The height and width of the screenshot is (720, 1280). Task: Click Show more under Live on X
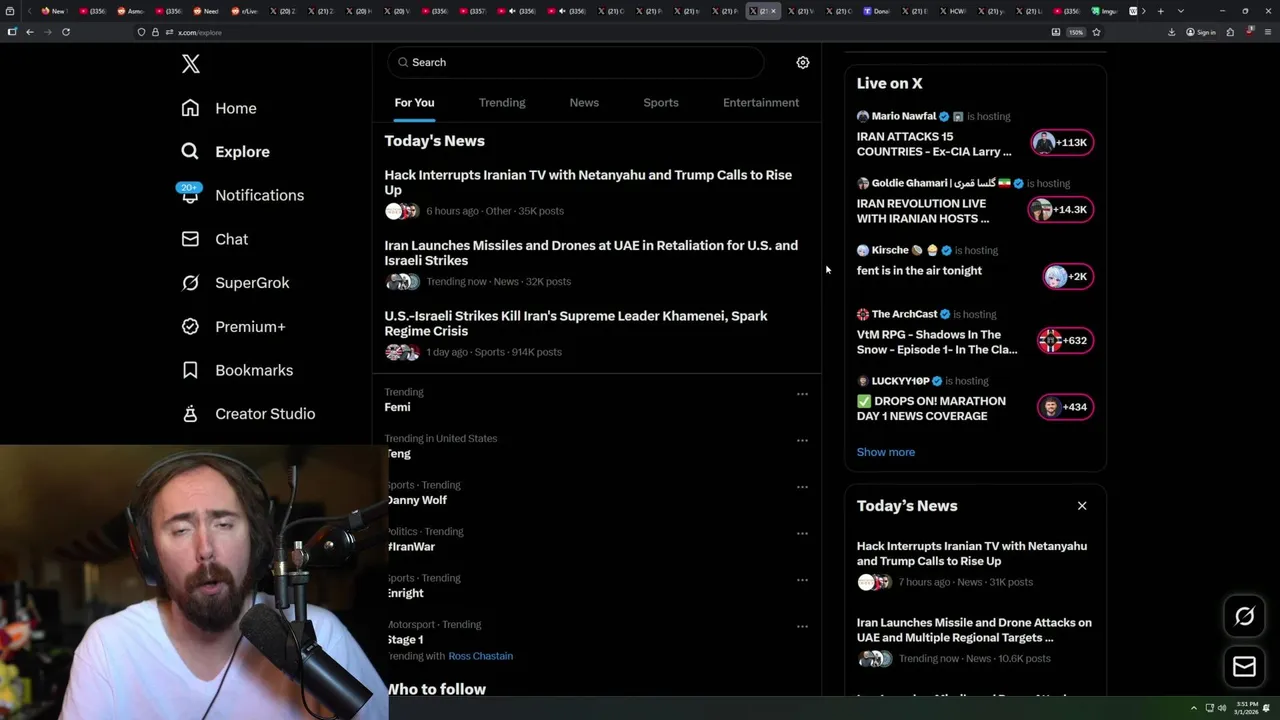885,452
